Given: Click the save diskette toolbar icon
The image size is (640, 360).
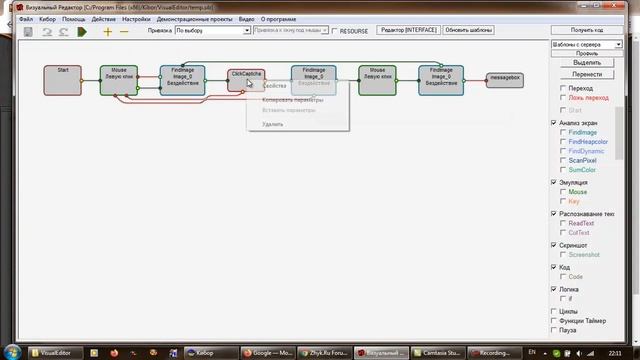Looking at the screenshot, I should pos(28,31).
